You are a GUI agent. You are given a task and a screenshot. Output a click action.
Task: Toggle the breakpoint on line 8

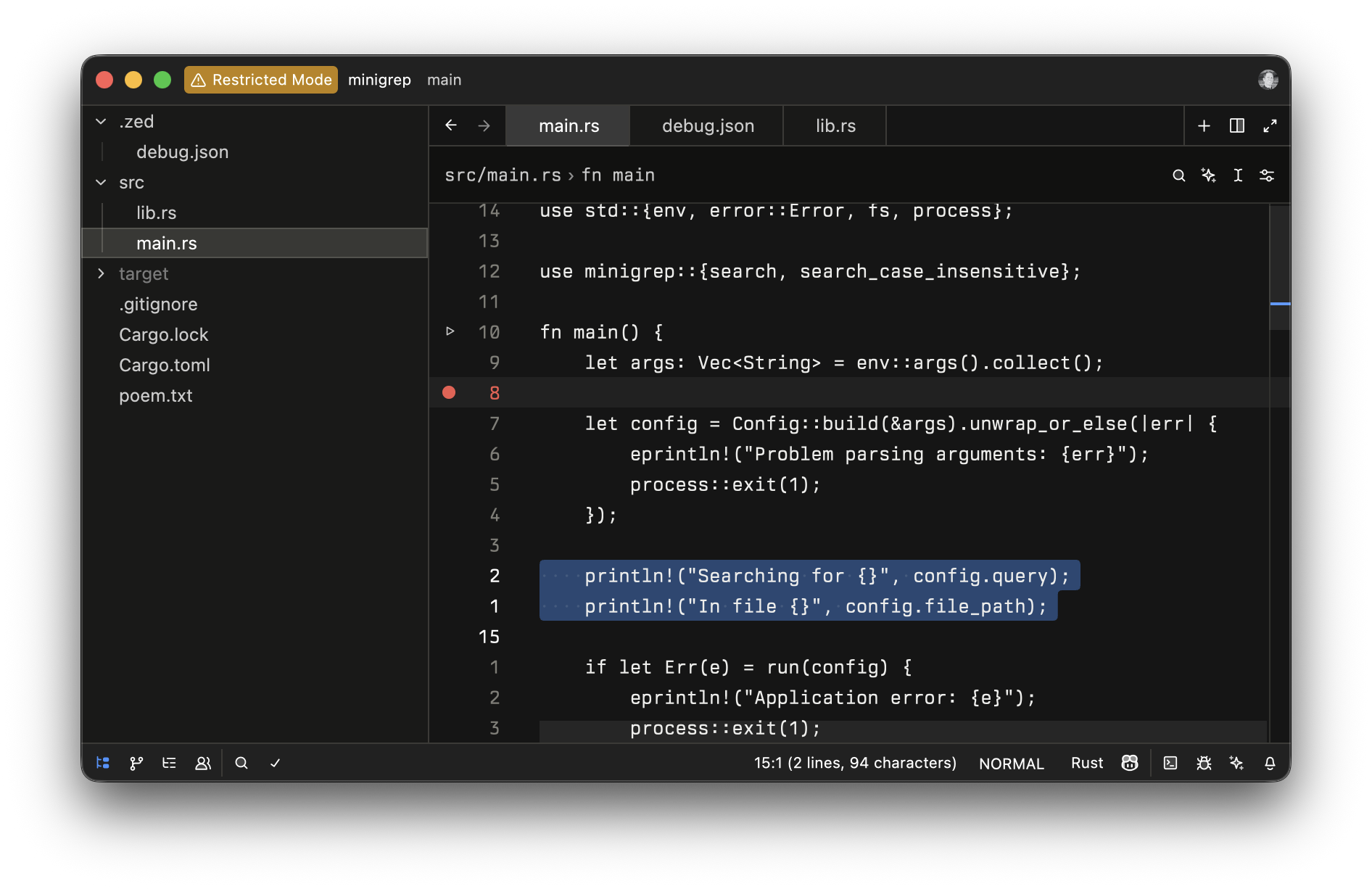click(x=449, y=392)
